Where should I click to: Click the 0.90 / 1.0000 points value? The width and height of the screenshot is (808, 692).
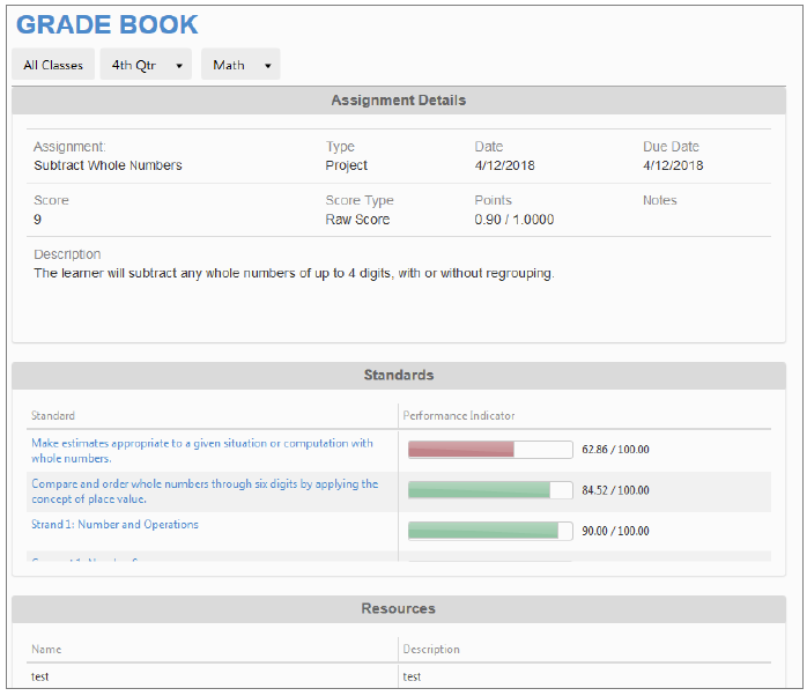(514, 219)
